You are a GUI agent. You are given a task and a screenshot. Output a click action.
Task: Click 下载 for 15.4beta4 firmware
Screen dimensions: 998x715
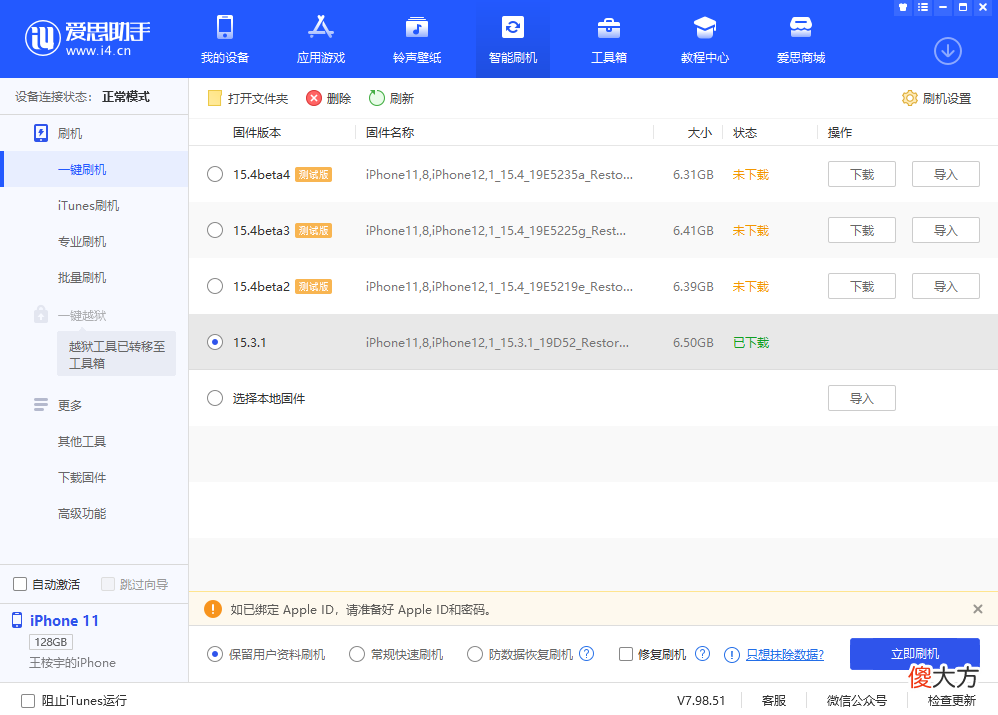click(x=862, y=174)
